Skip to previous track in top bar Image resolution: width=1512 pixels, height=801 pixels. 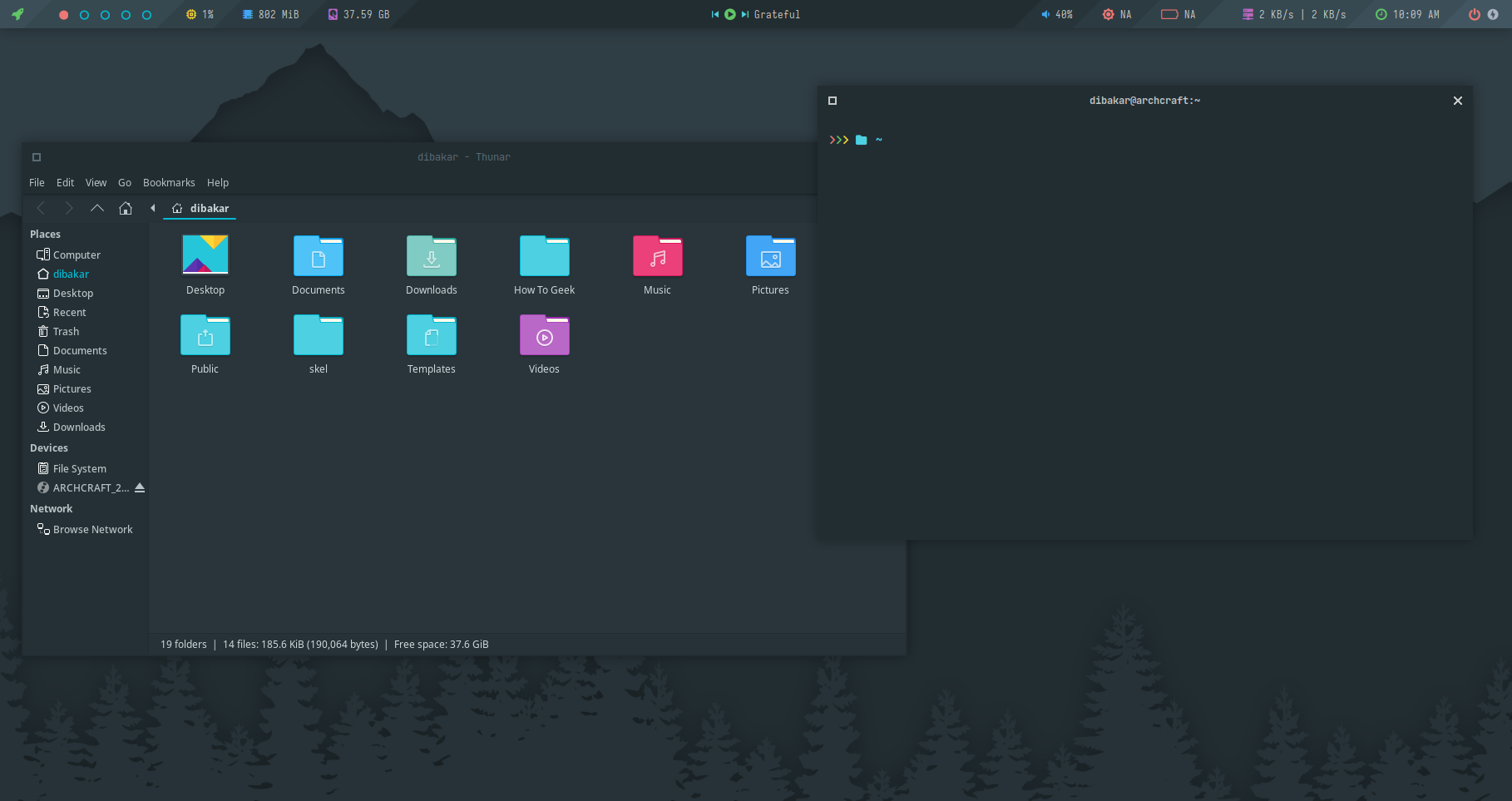pyautogui.click(x=715, y=14)
